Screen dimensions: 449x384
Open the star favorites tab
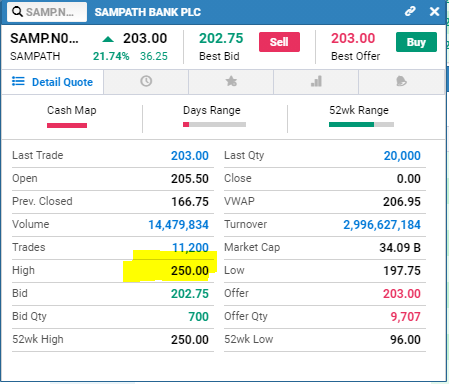coord(231,81)
